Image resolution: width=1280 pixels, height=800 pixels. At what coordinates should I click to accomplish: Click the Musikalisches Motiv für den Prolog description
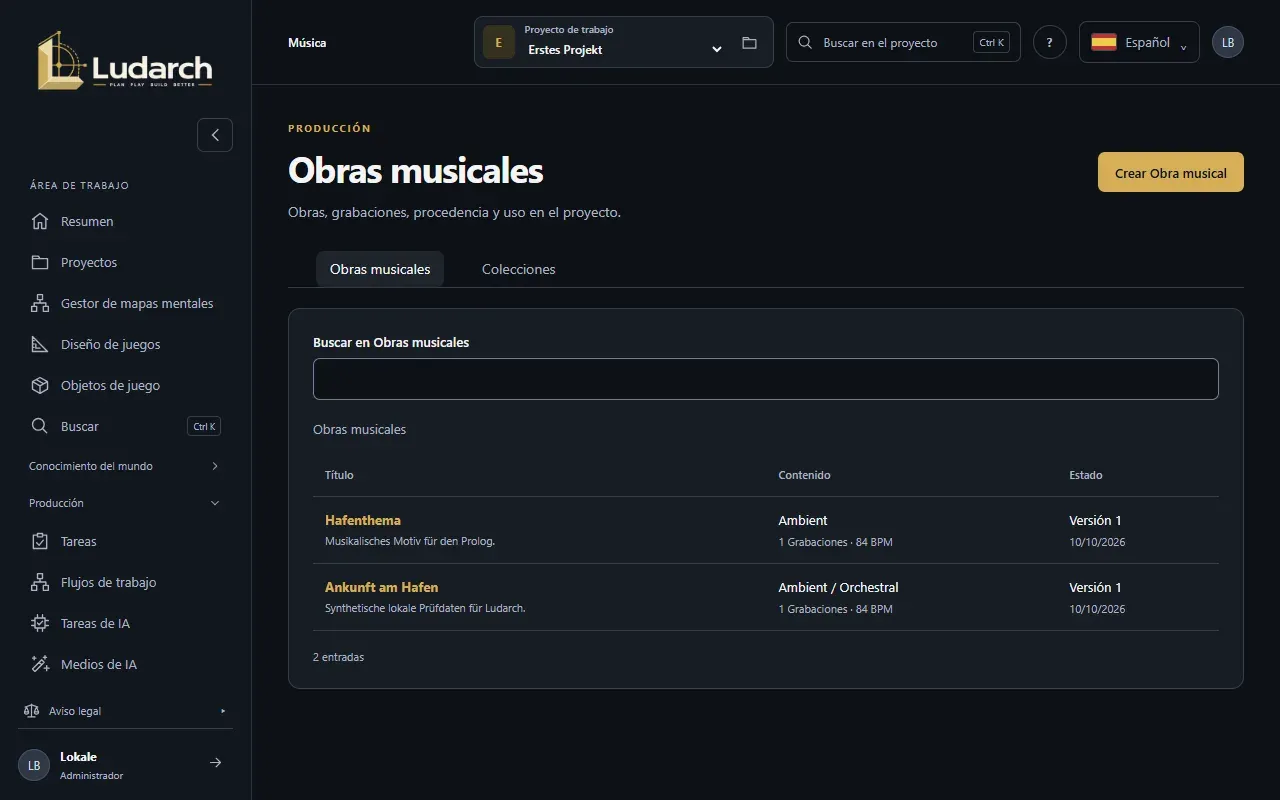[410, 542]
